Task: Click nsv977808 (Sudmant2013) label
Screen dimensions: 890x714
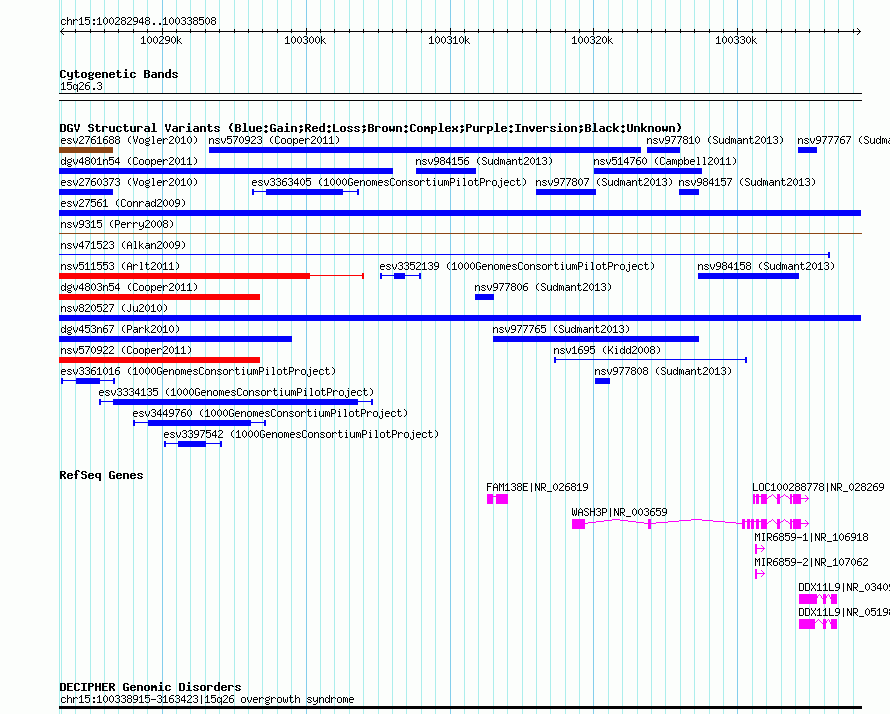Action: click(x=663, y=371)
